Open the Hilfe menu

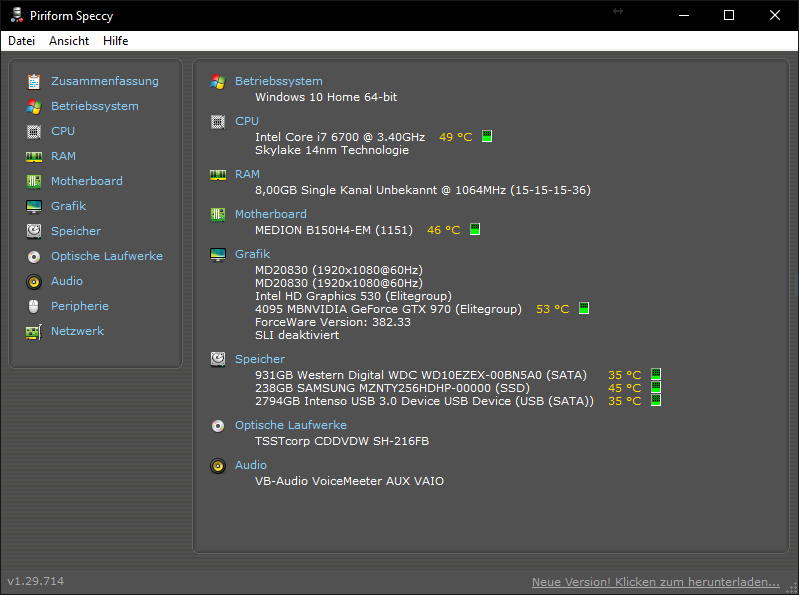pos(116,41)
